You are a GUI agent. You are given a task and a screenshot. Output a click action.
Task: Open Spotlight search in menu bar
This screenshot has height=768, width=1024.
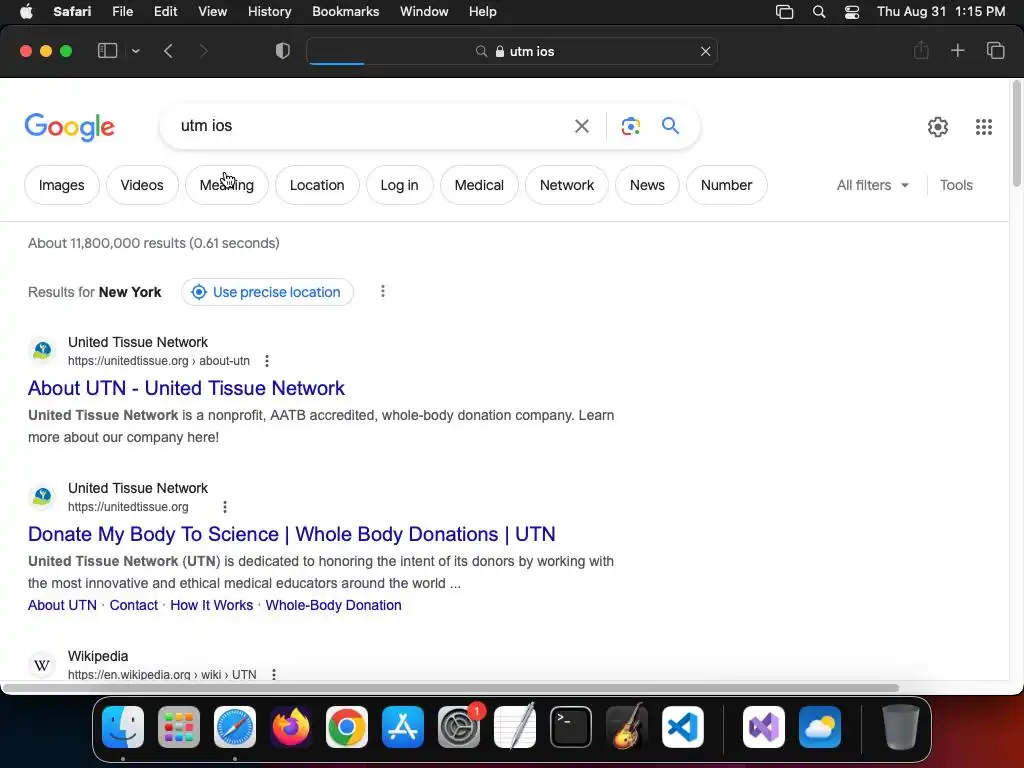(819, 12)
